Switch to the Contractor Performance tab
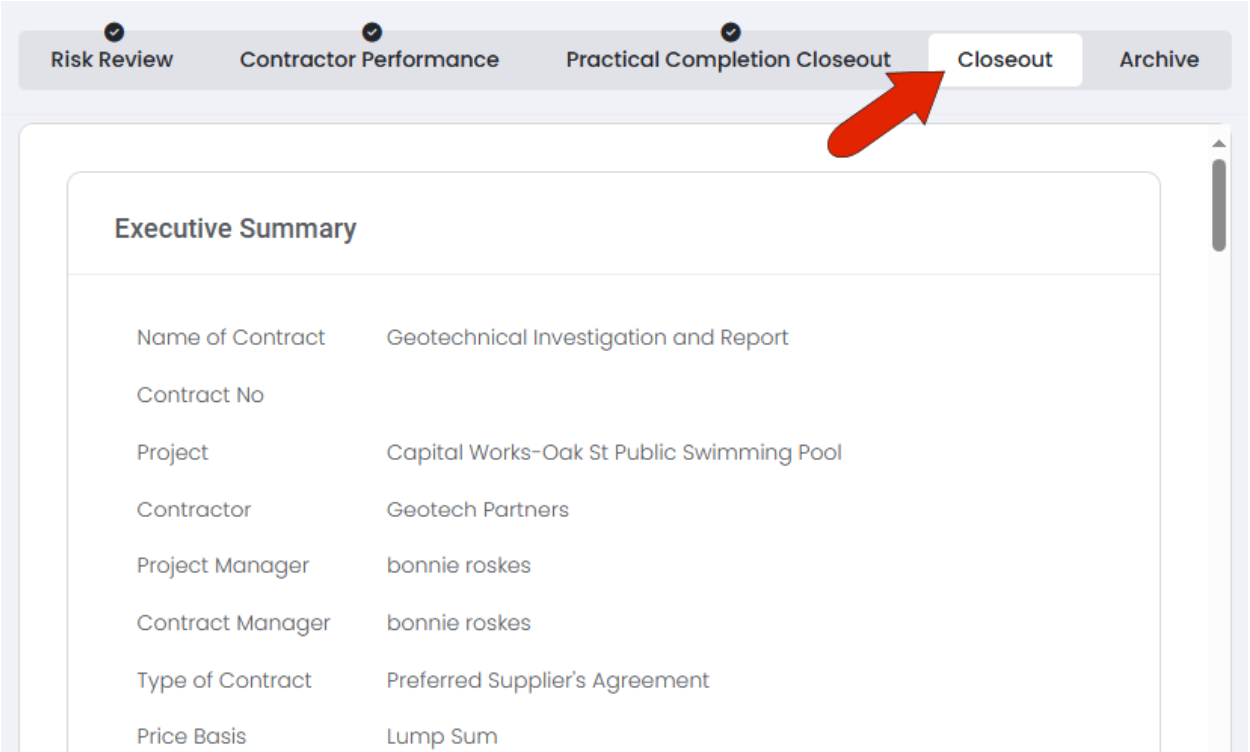This screenshot has height=752, width=1250. 369,60
